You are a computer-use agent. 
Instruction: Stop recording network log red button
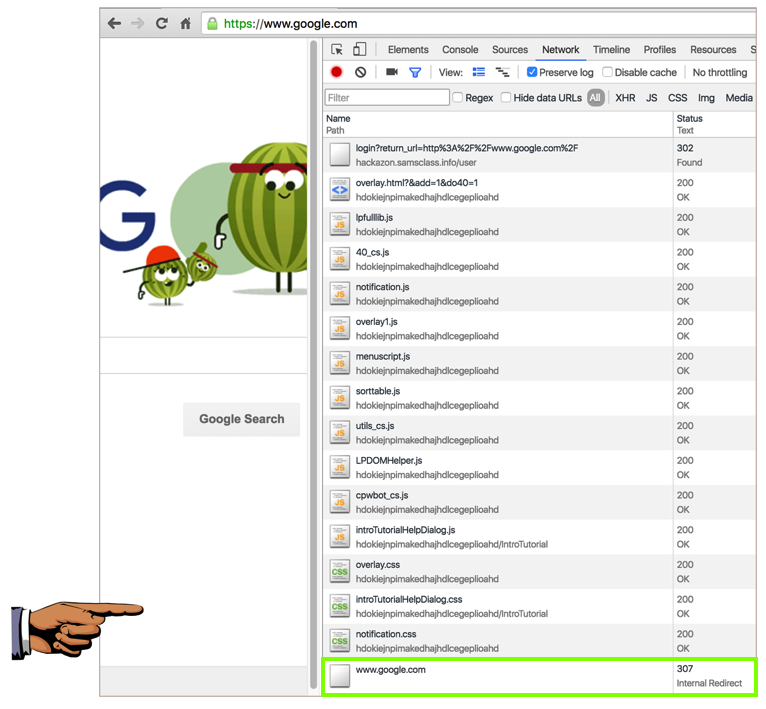pyautogui.click(x=336, y=72)
